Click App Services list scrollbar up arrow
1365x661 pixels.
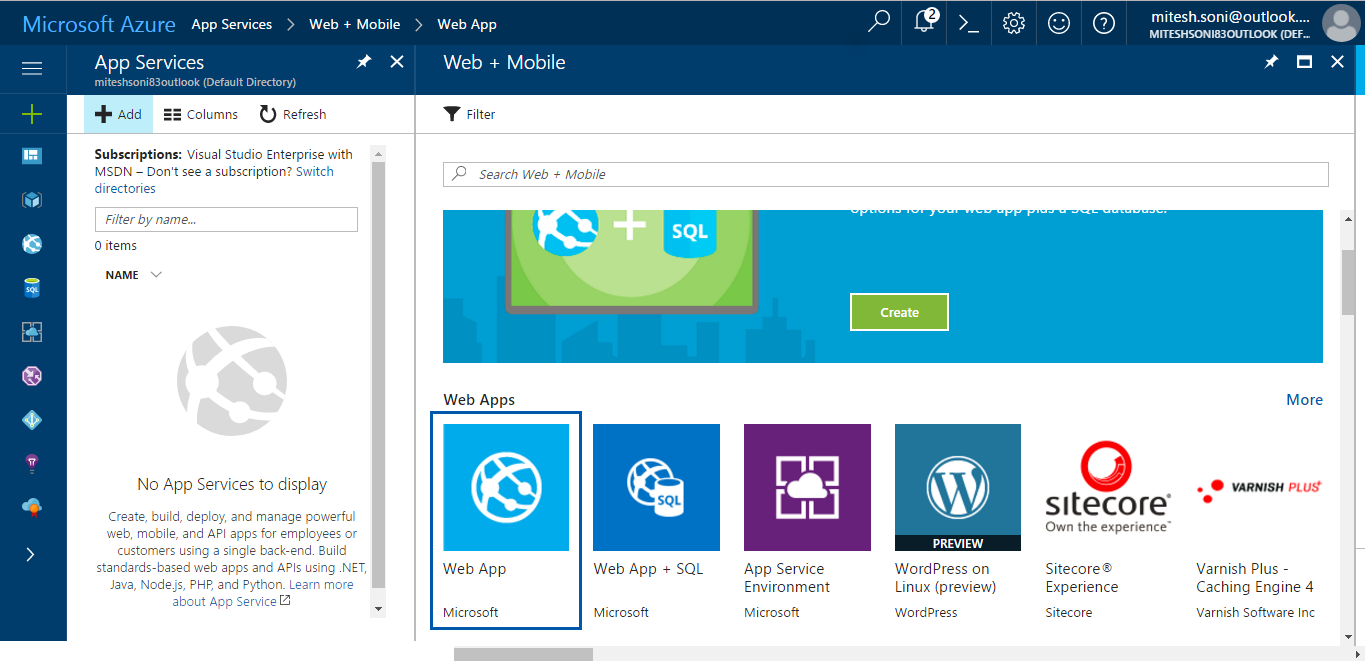point(377,153)
